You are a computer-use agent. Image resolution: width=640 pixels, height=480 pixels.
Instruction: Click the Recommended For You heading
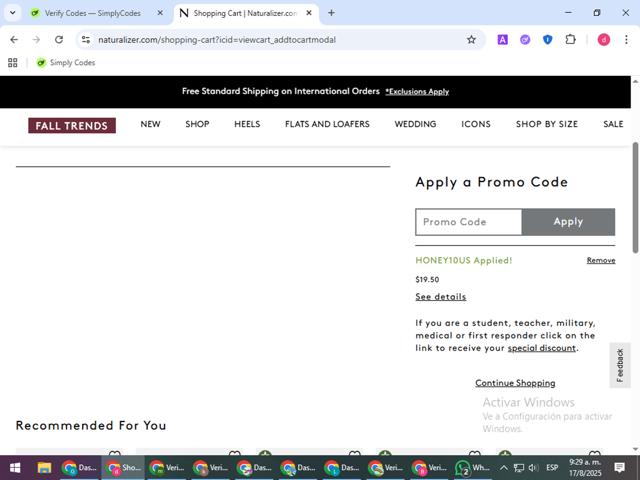click(x=91, y=425)
